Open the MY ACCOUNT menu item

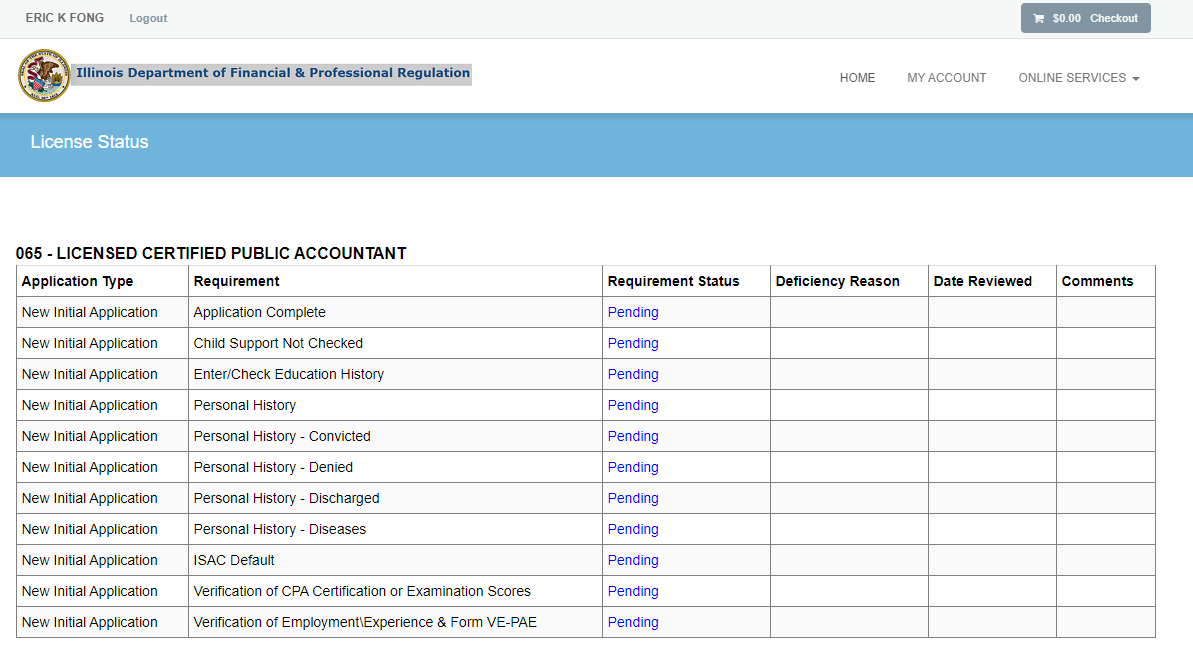point(946,78)
